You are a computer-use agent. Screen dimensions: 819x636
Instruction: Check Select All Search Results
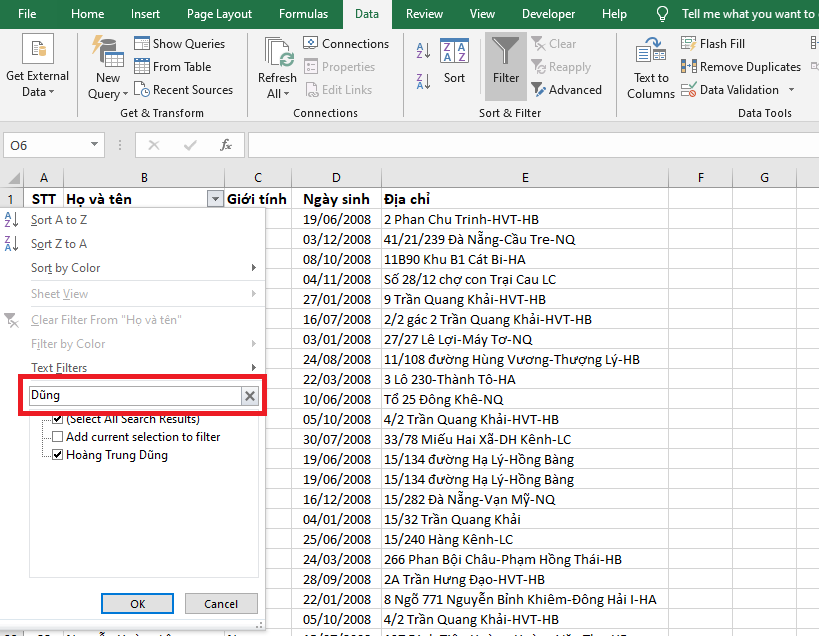click(57, 419)
